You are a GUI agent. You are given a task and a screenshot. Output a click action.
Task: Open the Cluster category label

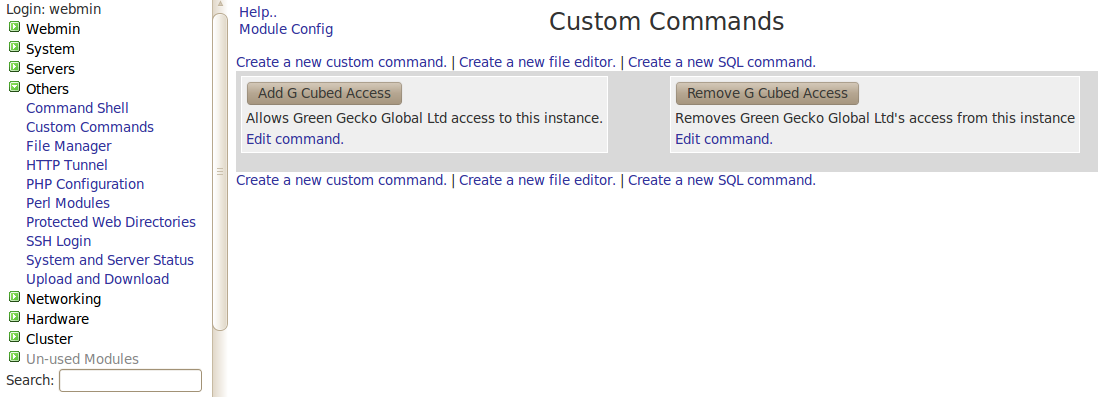[x=49, y=339]
